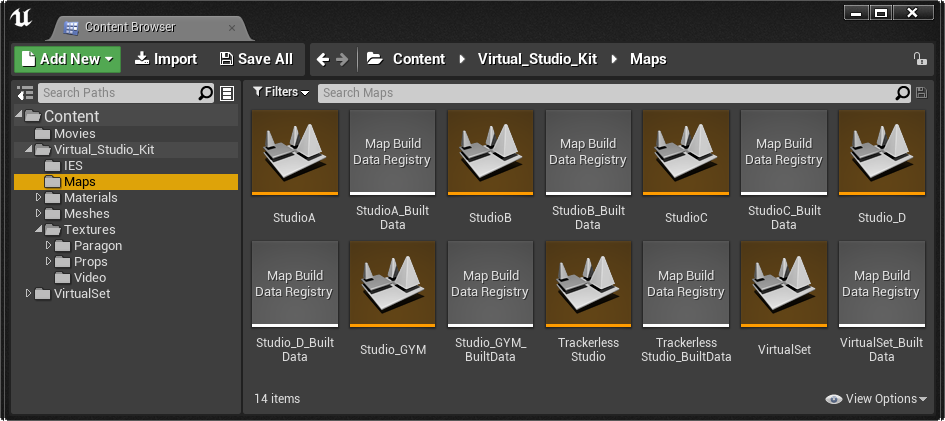Image resolution: width=945 pixels, height=421 pixels.
Task: Expand the arrow after Virtual_Studio_Kit breadcrumb
Action: coord(615,59)
